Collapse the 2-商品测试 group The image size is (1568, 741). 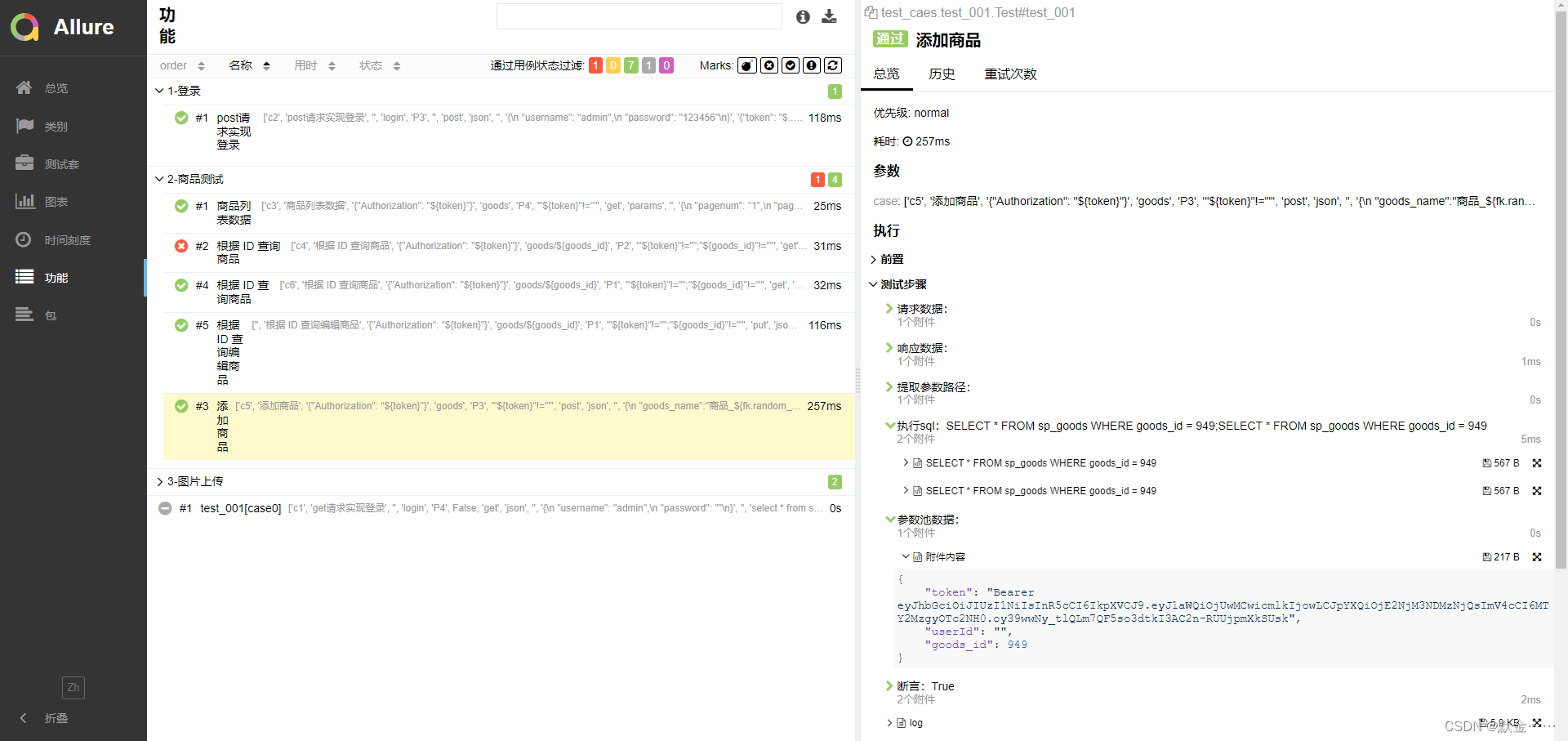(x=501, y=179)
